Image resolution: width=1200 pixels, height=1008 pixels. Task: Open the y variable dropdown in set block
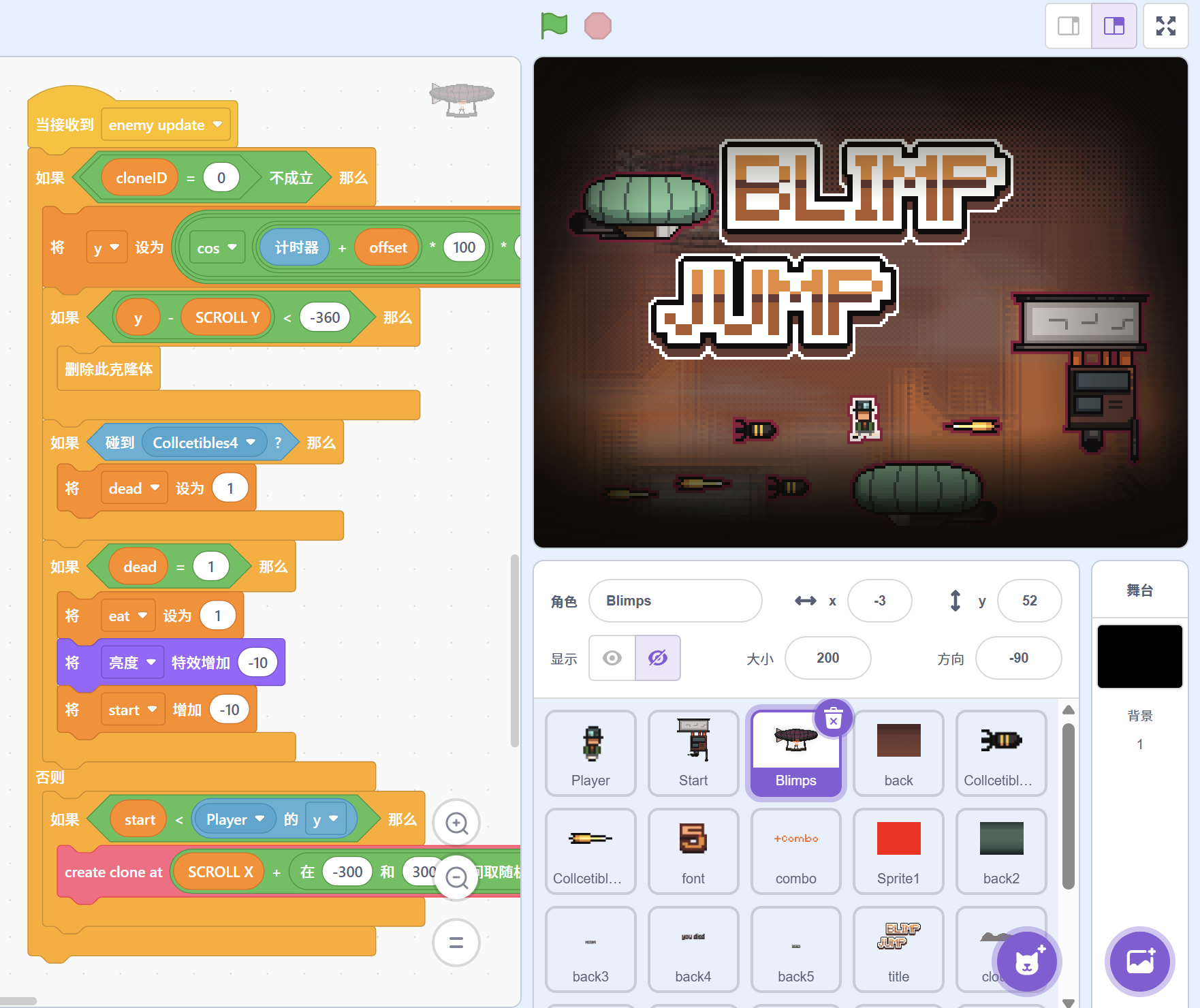(x=107, y=247)
